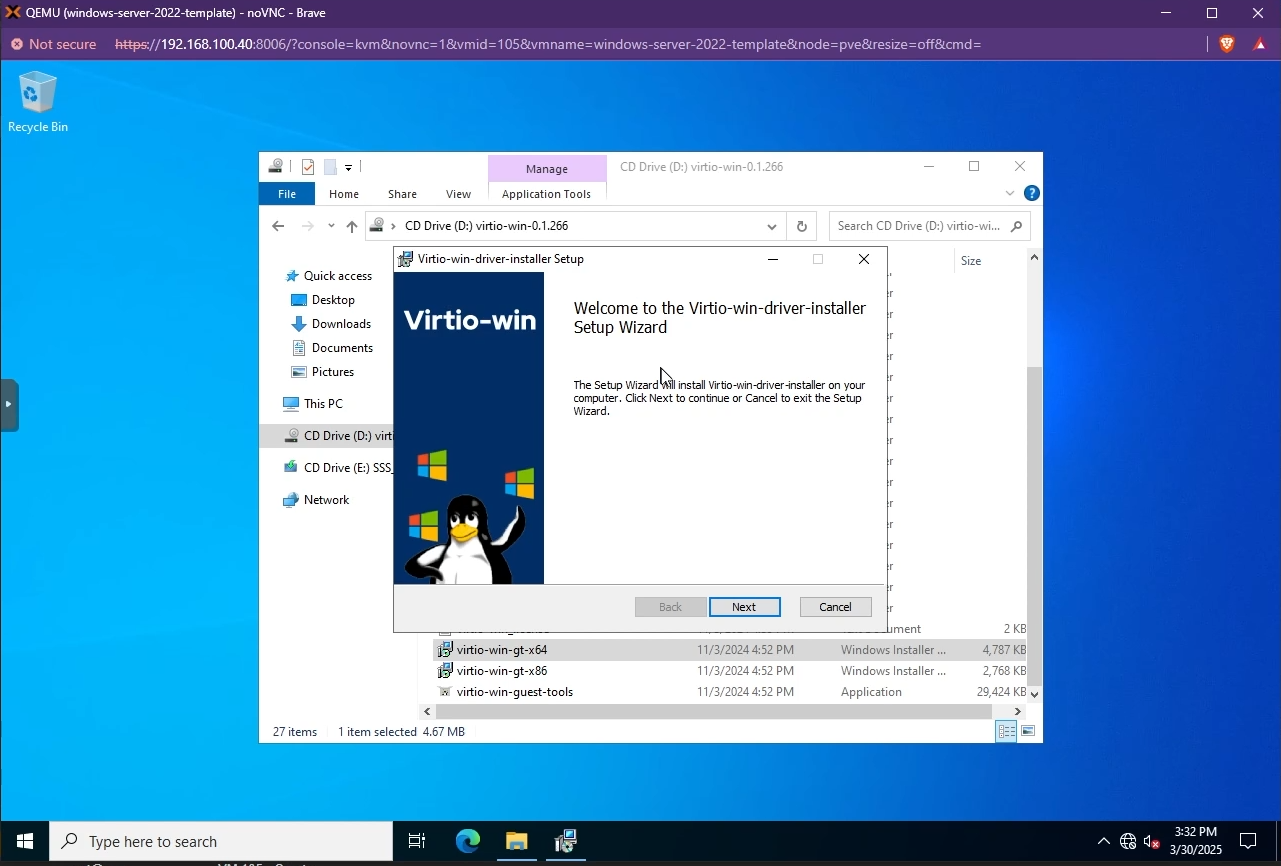This screenshot has height=866, width=1281.
Task: Switch to Details view via status bar icon
Action: point(1006,731)
